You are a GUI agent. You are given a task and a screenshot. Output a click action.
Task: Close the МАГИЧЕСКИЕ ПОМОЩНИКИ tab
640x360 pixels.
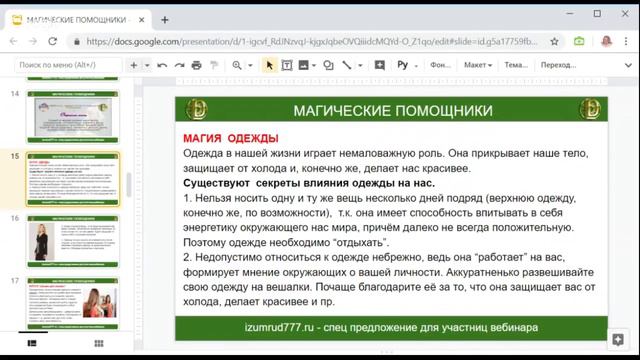pos(141,20)
